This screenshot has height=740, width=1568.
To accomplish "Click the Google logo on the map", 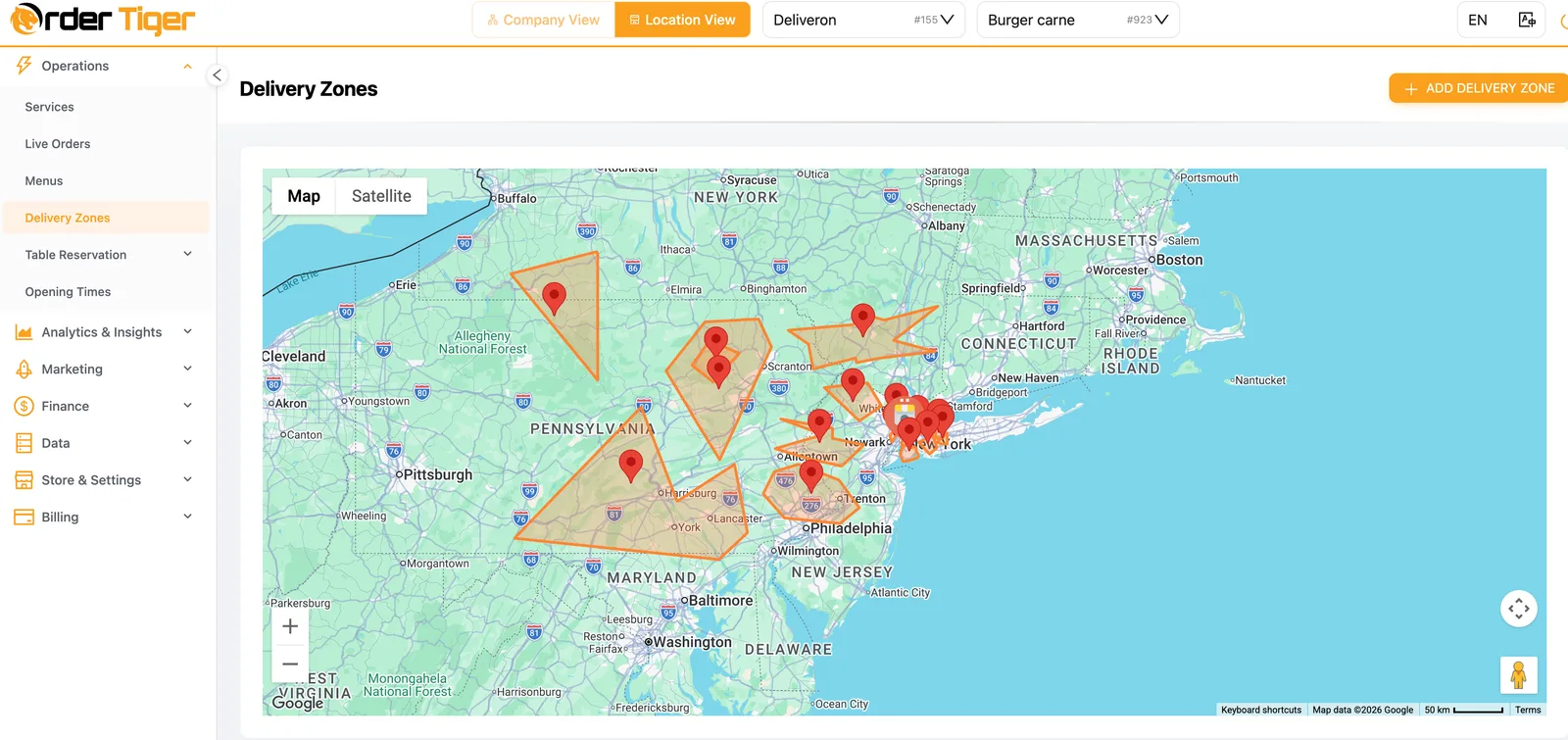I will click(x=298, y=702).
